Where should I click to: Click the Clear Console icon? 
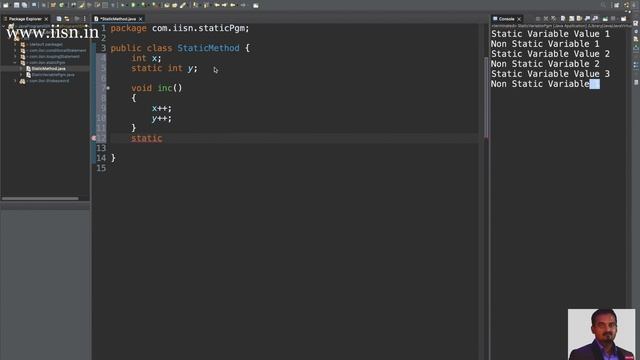pyautogui.click(x=563, y=19)
